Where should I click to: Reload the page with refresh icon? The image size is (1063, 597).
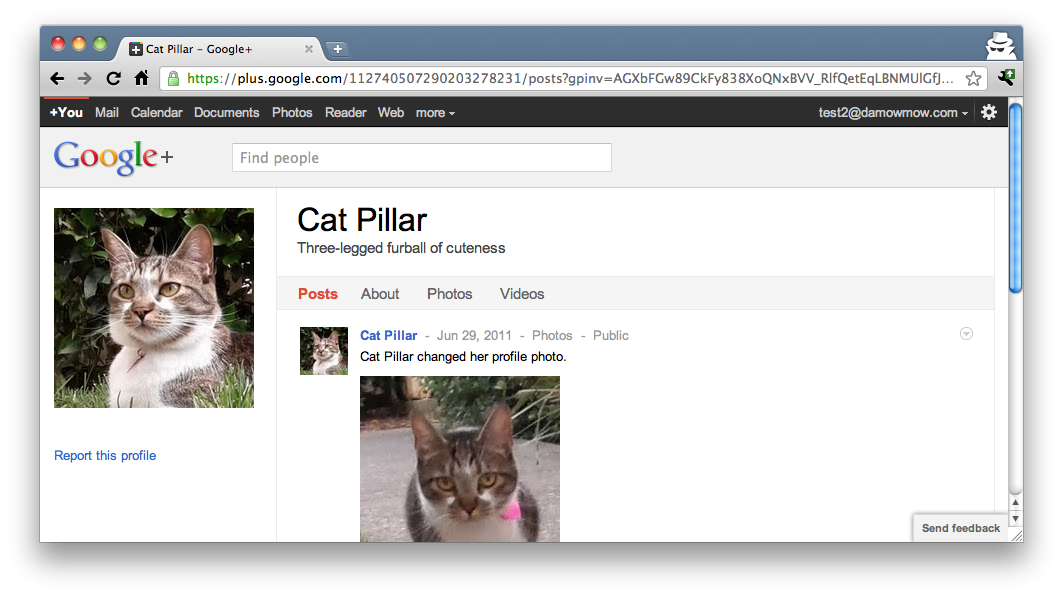(113, 78)
